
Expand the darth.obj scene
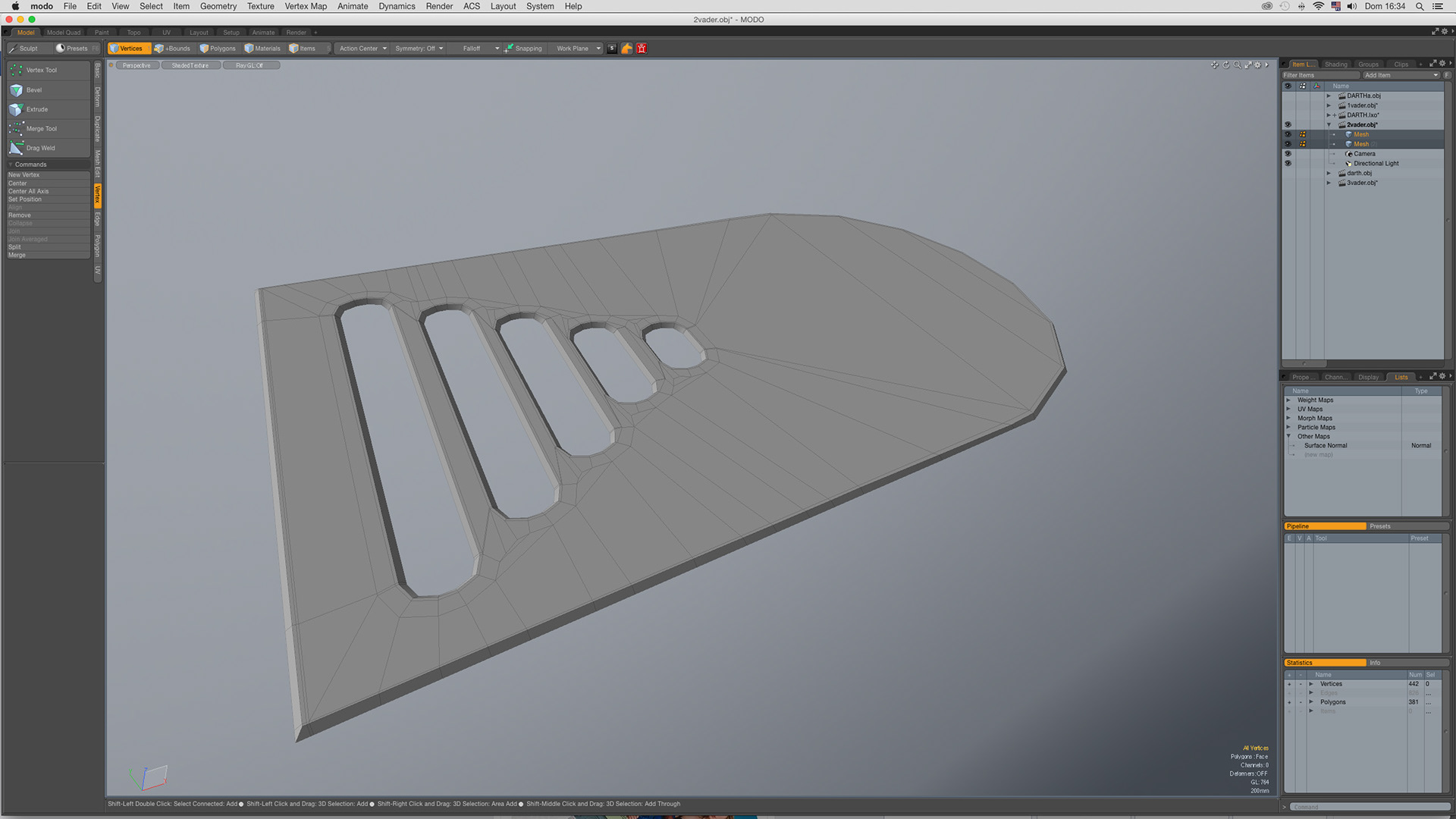point(1329,173)
